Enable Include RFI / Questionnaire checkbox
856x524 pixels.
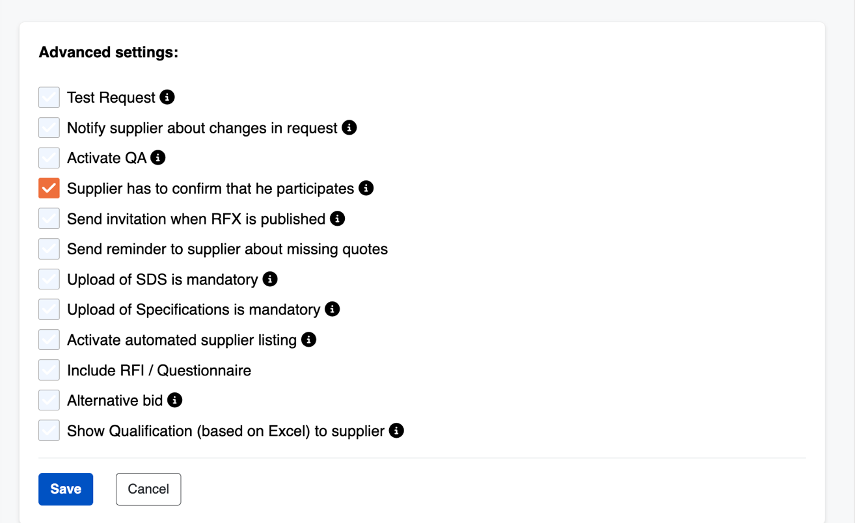[49, 370]
